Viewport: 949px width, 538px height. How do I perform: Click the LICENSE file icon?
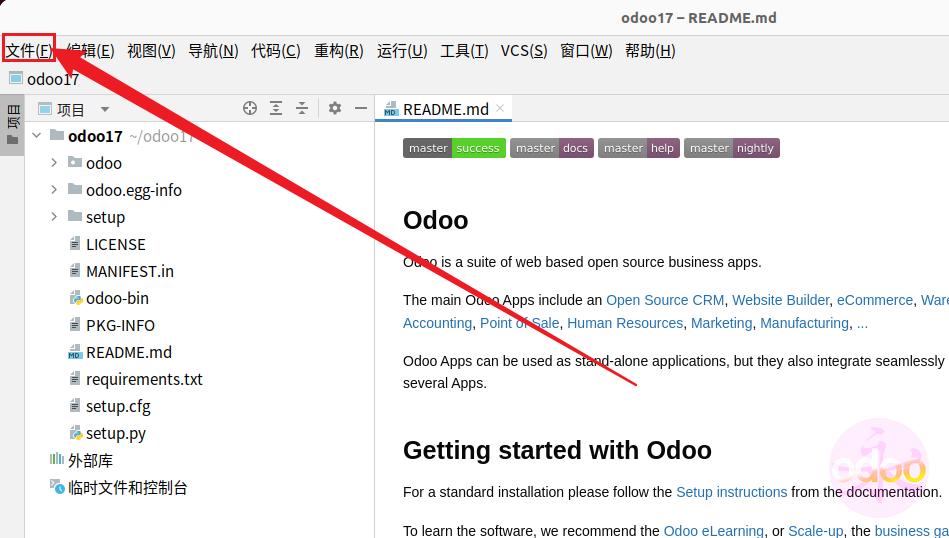(75, 244)
